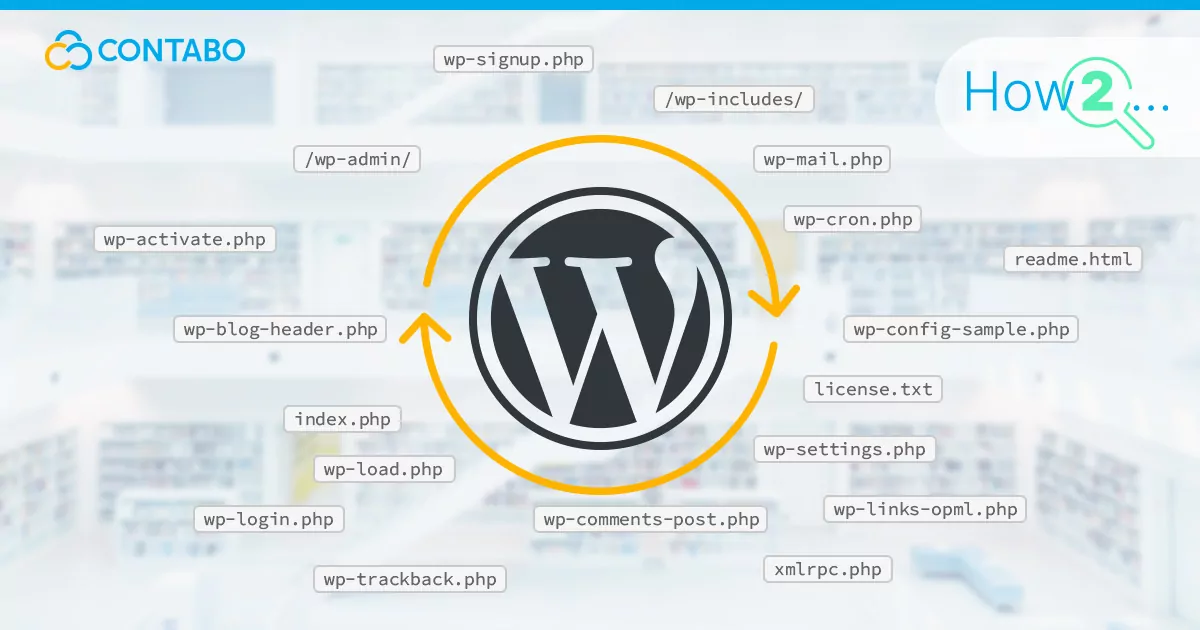Click the wp-trackback.php label
Viewport: 1200px width, 630px height.
[410, 579]
